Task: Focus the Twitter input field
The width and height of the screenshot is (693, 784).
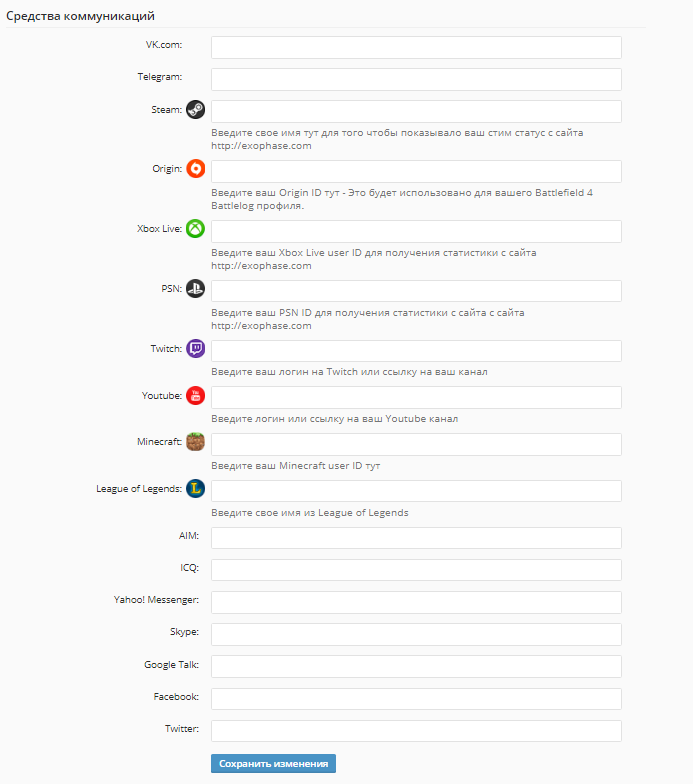Action: [x=416, y=731]
